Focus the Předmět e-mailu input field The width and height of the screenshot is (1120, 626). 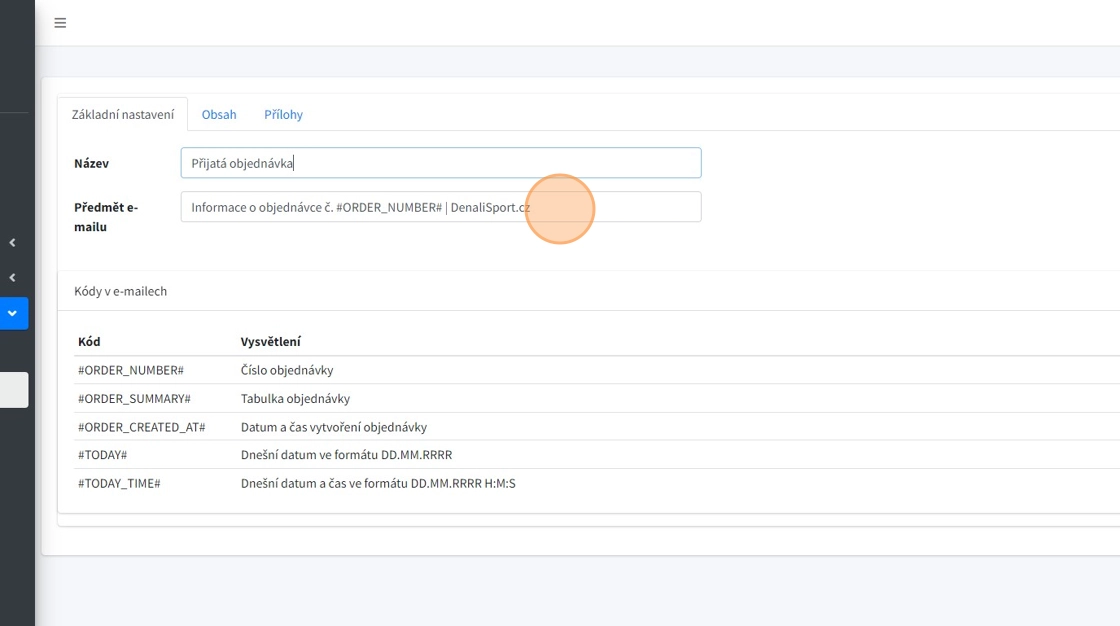pos(440,207)
